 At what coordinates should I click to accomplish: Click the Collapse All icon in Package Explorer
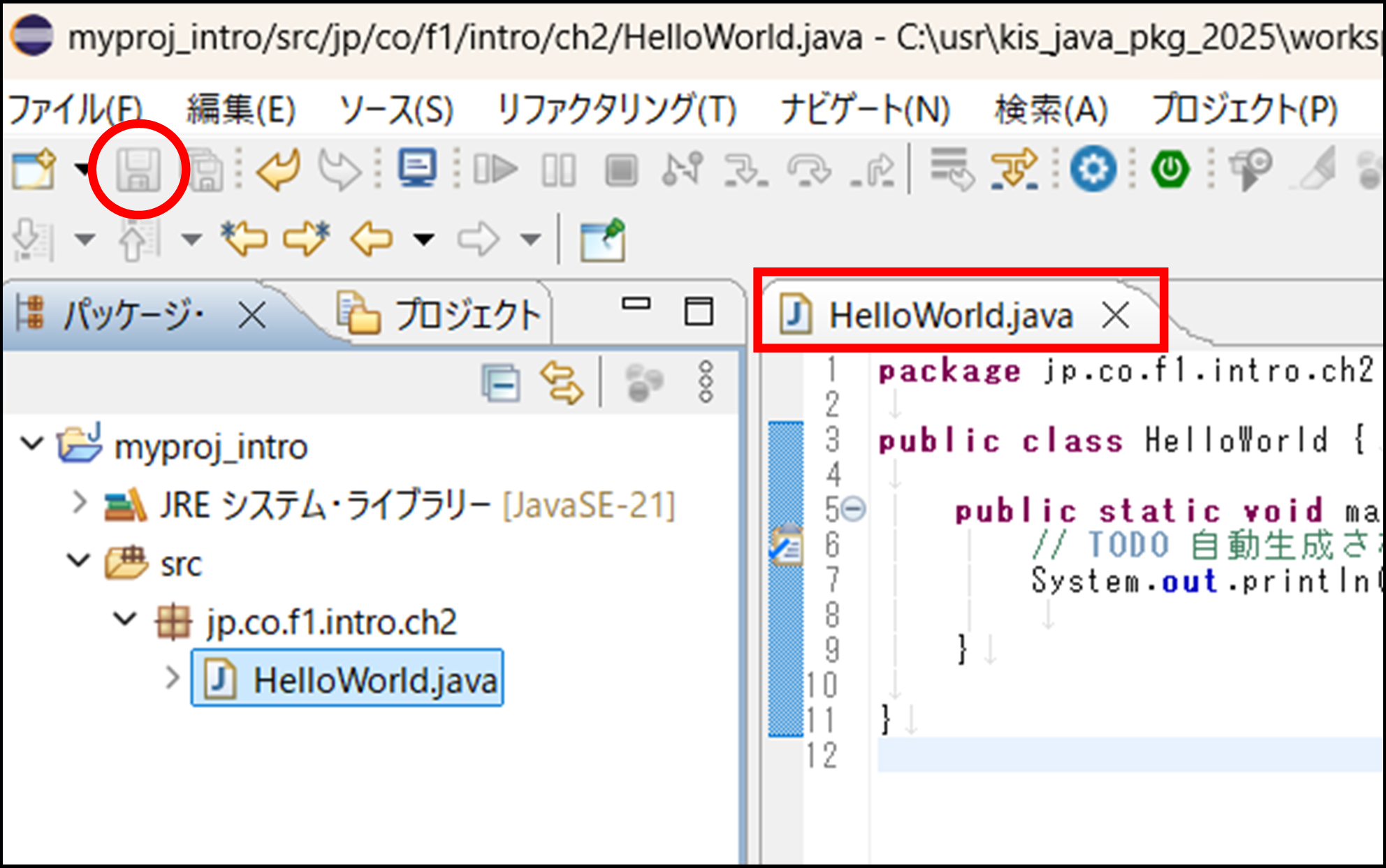tap(501, 383)
